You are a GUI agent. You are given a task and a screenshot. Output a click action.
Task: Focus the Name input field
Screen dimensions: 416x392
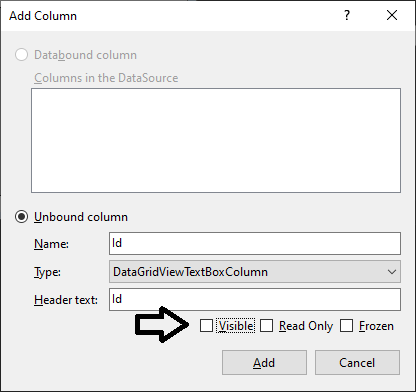click(255, 243)
